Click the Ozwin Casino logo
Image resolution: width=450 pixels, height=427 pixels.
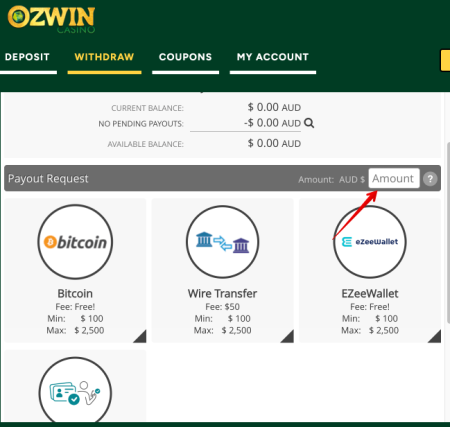51,19
